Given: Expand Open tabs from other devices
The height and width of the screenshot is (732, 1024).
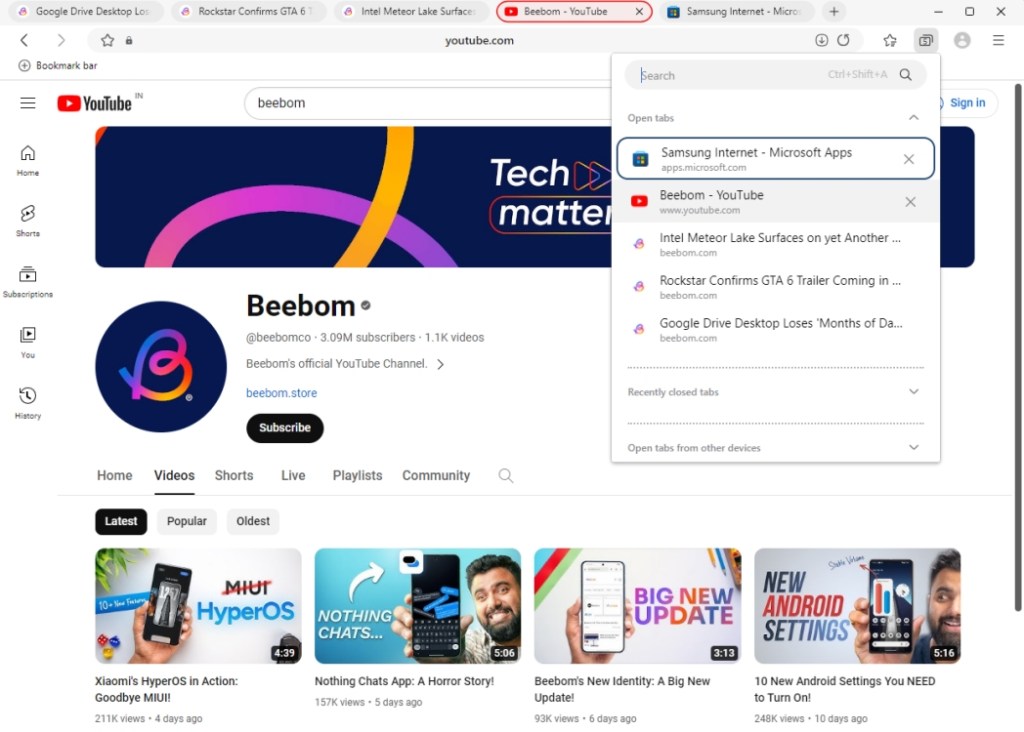Looking at the screenshot, I should click(x=913, y=447).
